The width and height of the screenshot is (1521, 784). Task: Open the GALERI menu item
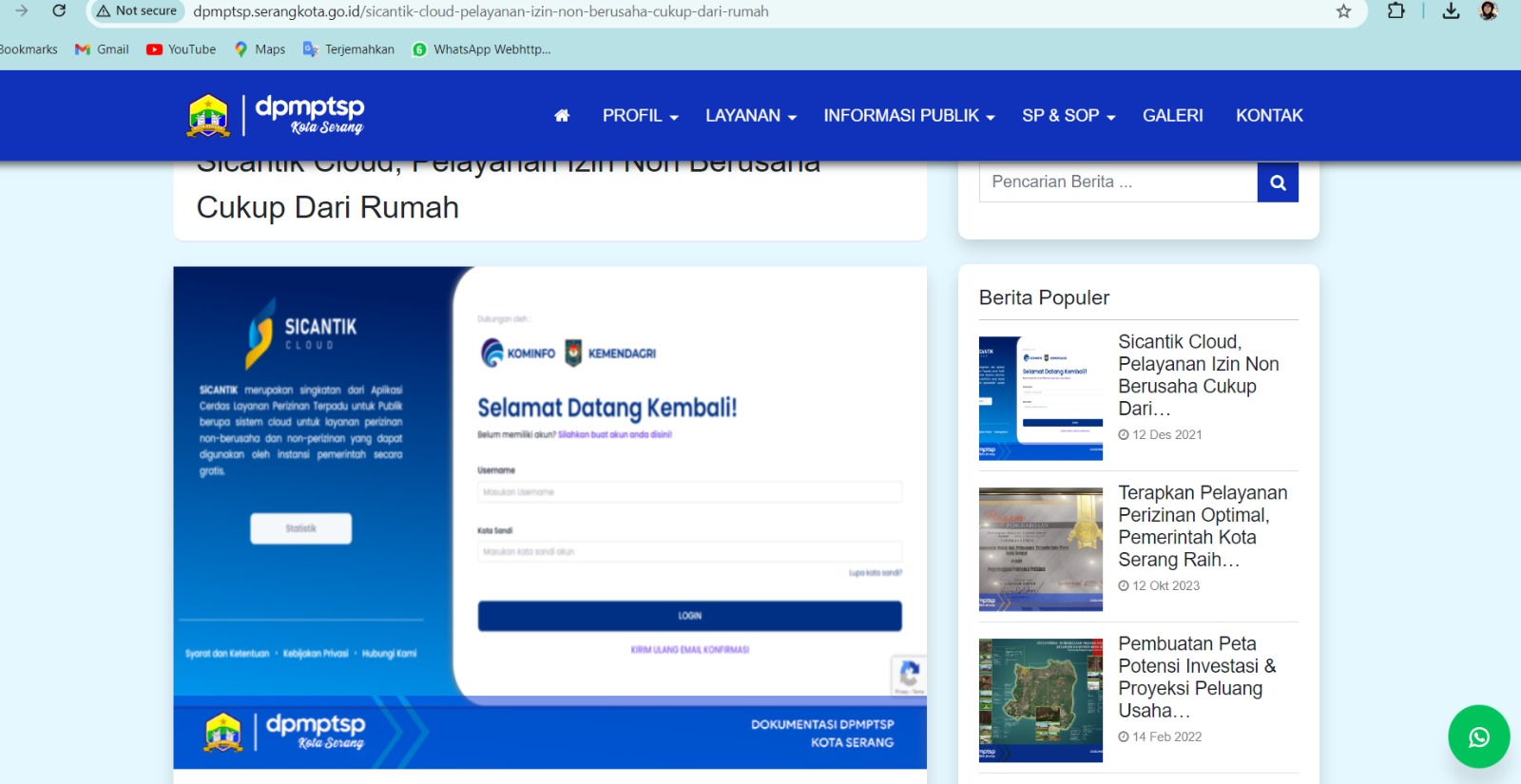pyautogui.click(x=1173, y=116)
